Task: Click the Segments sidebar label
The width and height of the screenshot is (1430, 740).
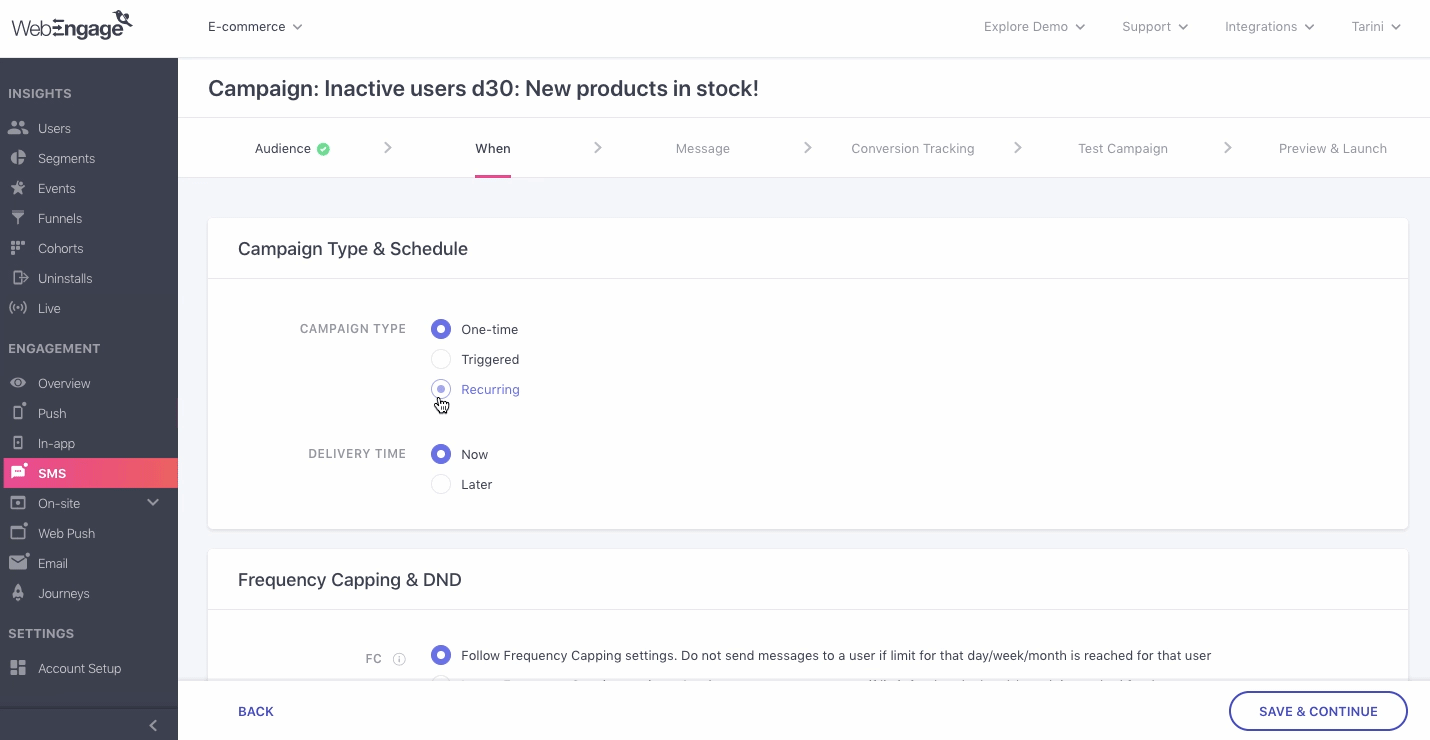Action: 67,158
